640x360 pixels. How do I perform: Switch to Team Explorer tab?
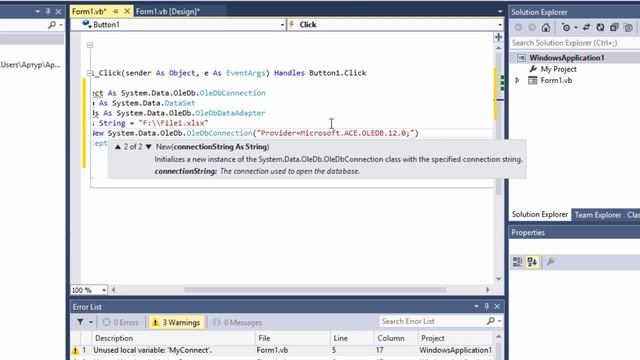pos(598,215)
